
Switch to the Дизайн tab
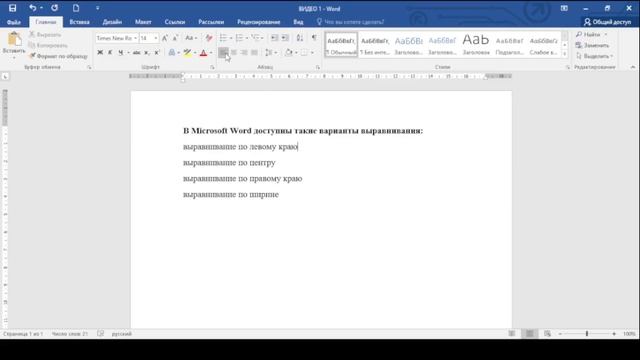coord(112,22)
